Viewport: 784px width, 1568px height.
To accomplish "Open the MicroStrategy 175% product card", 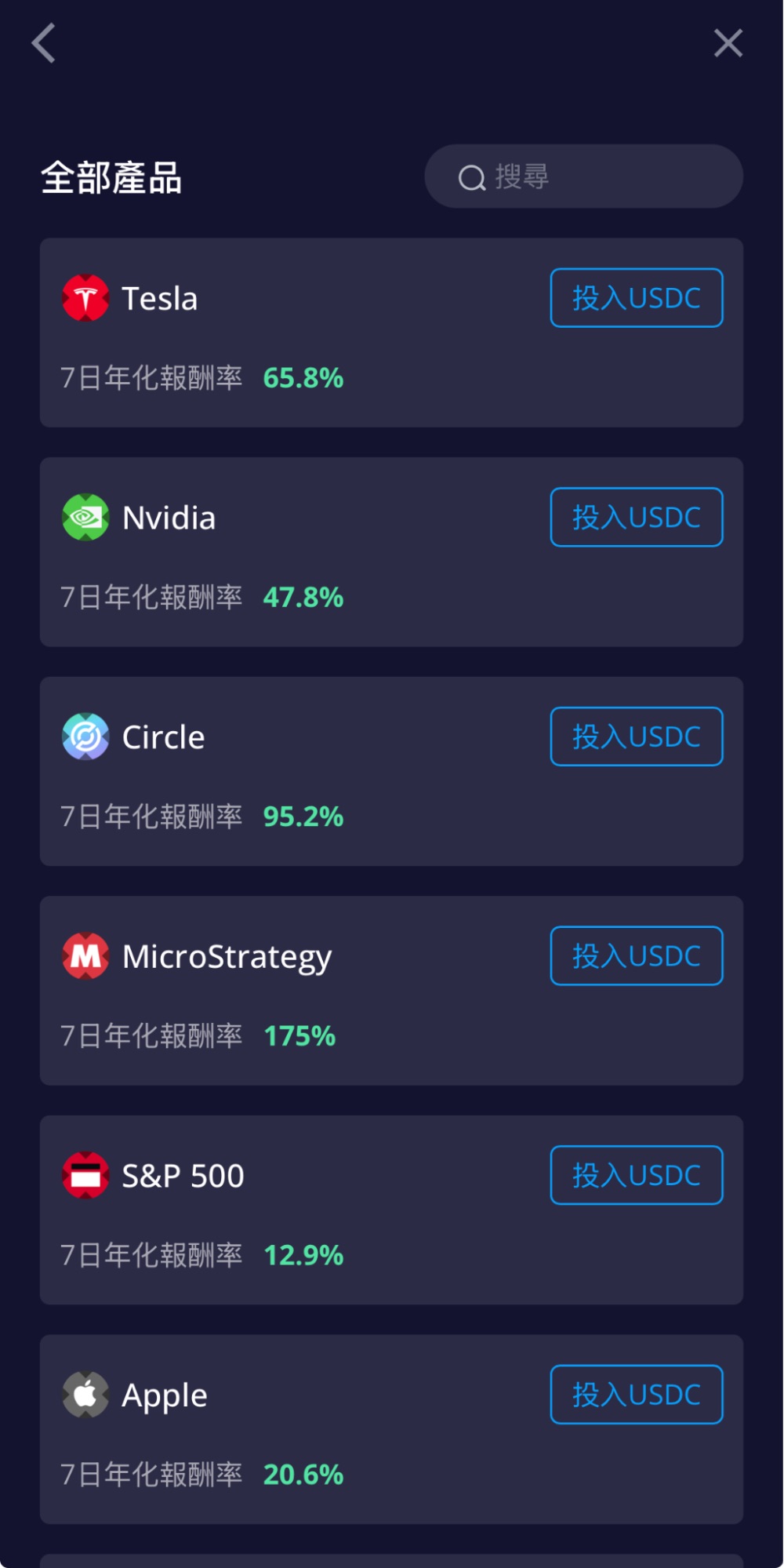I will point(392,991).
